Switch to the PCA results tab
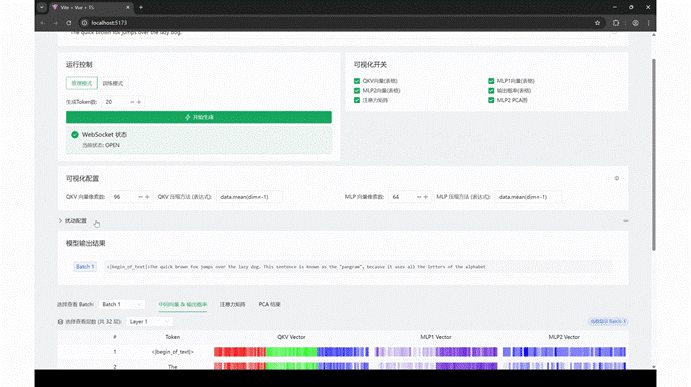This screenshot has height=387, width=691. click(x=270, y=305)
